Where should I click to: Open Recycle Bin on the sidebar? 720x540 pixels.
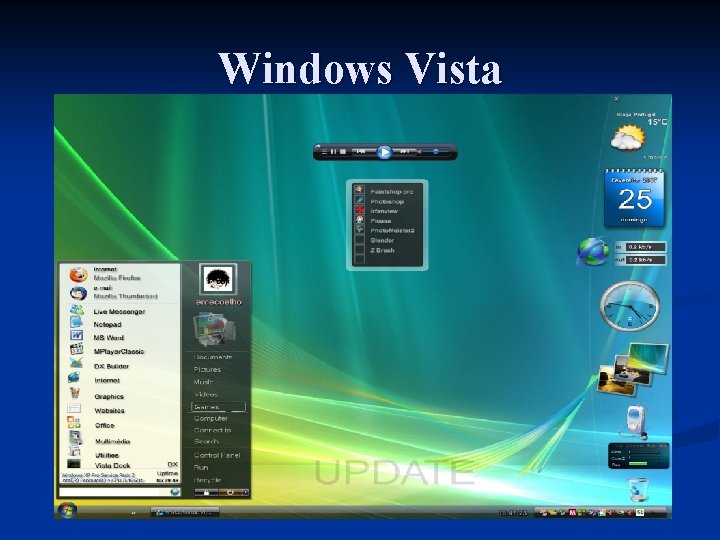(x=638, y=489)
